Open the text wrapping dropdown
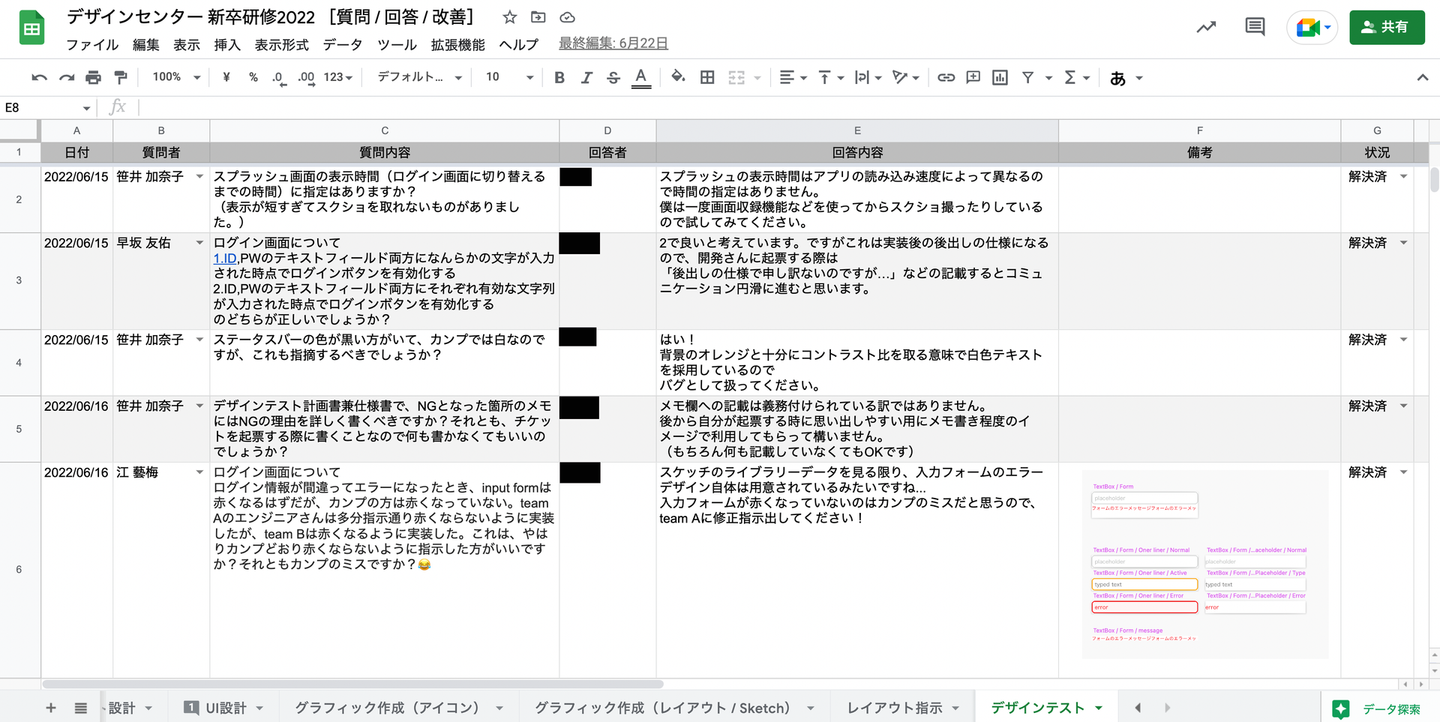The image size is (1440, 722). [x=868, y=77]
